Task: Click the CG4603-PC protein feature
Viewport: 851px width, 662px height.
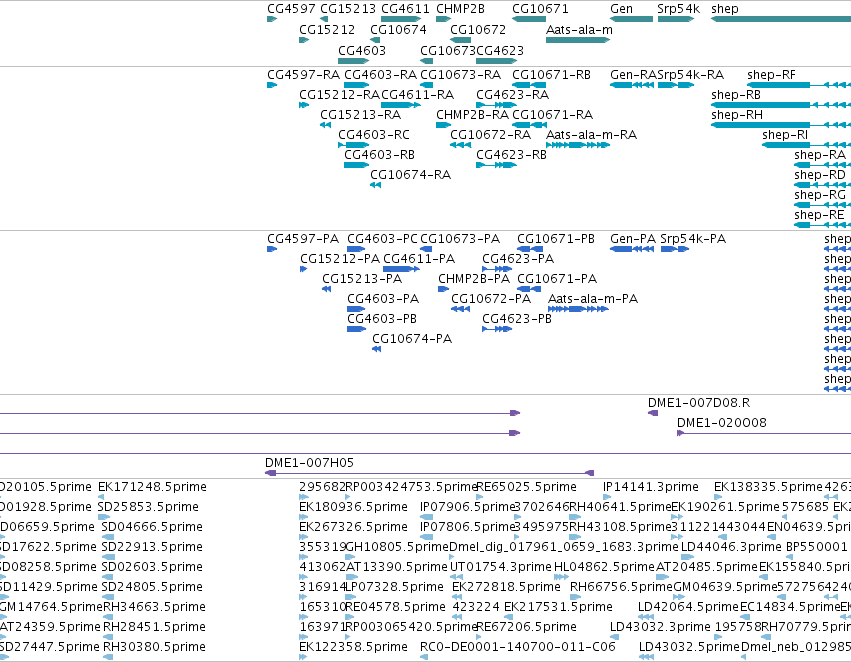Action: pyautogui.click(x=356, y=249)
